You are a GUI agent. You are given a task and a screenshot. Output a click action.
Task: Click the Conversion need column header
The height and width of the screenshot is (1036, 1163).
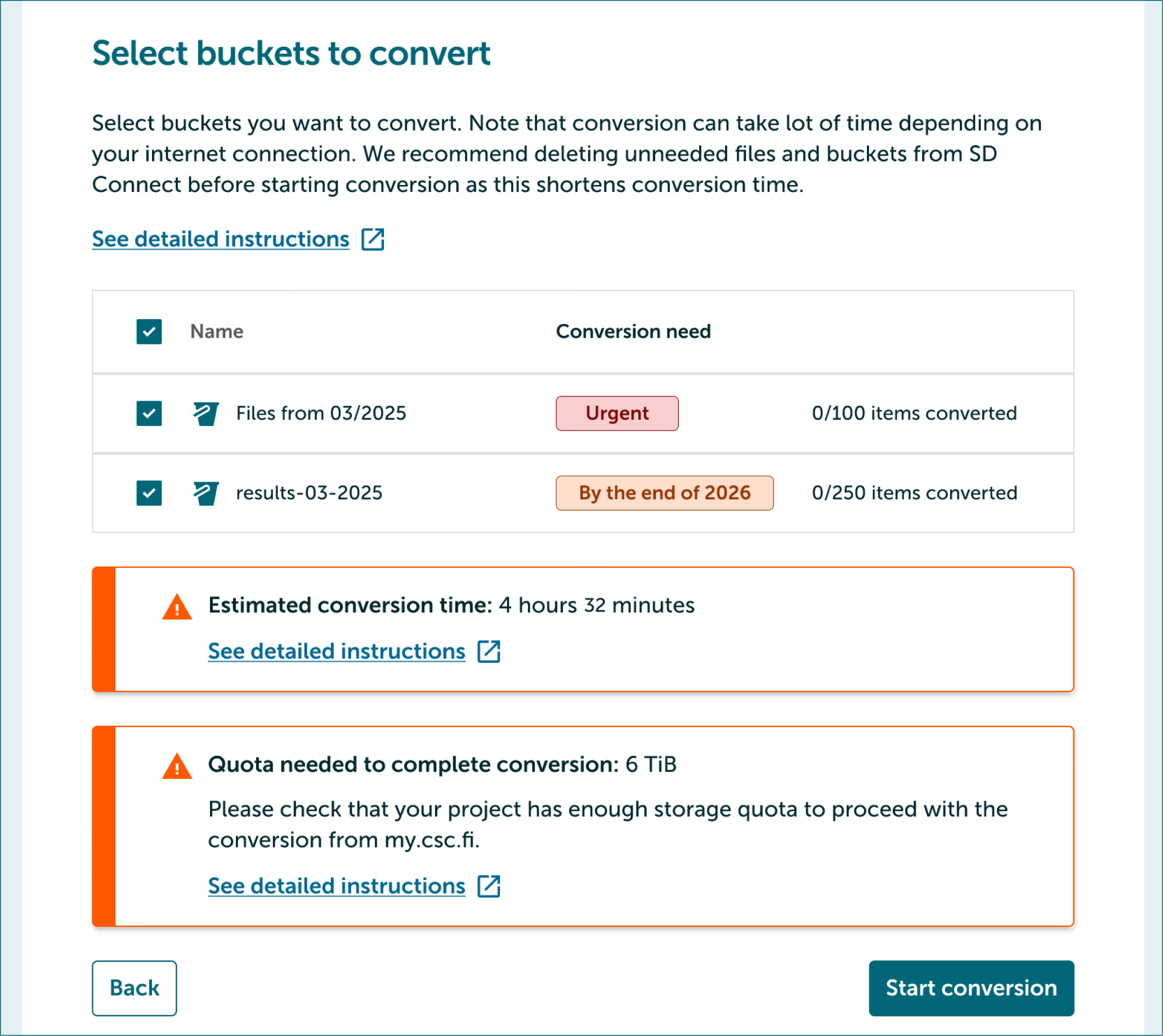[x=633, y=331]
